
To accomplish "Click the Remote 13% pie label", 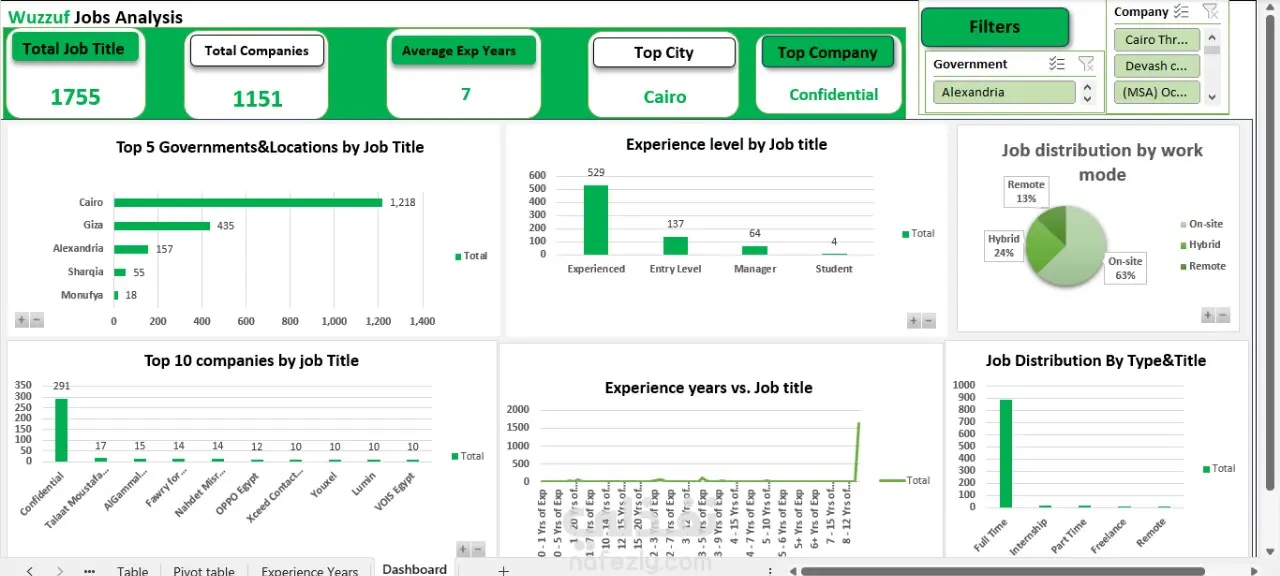I will (1026, 191).
